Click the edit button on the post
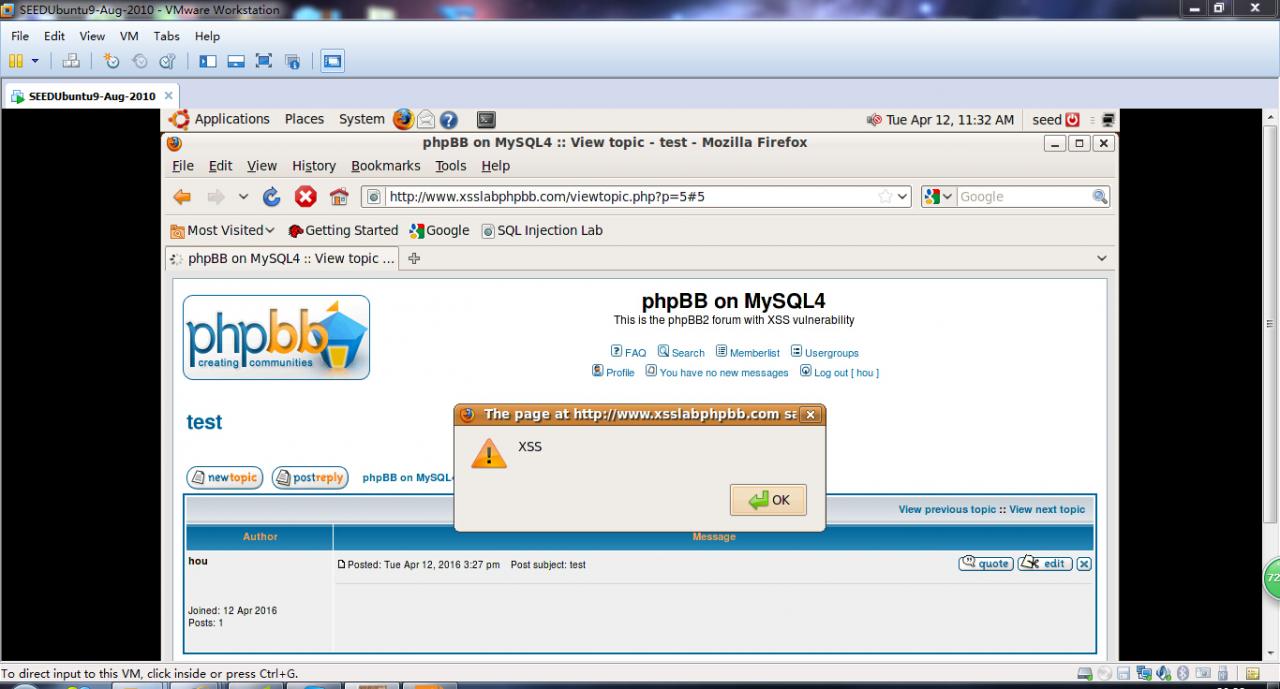 point(1045,564)
